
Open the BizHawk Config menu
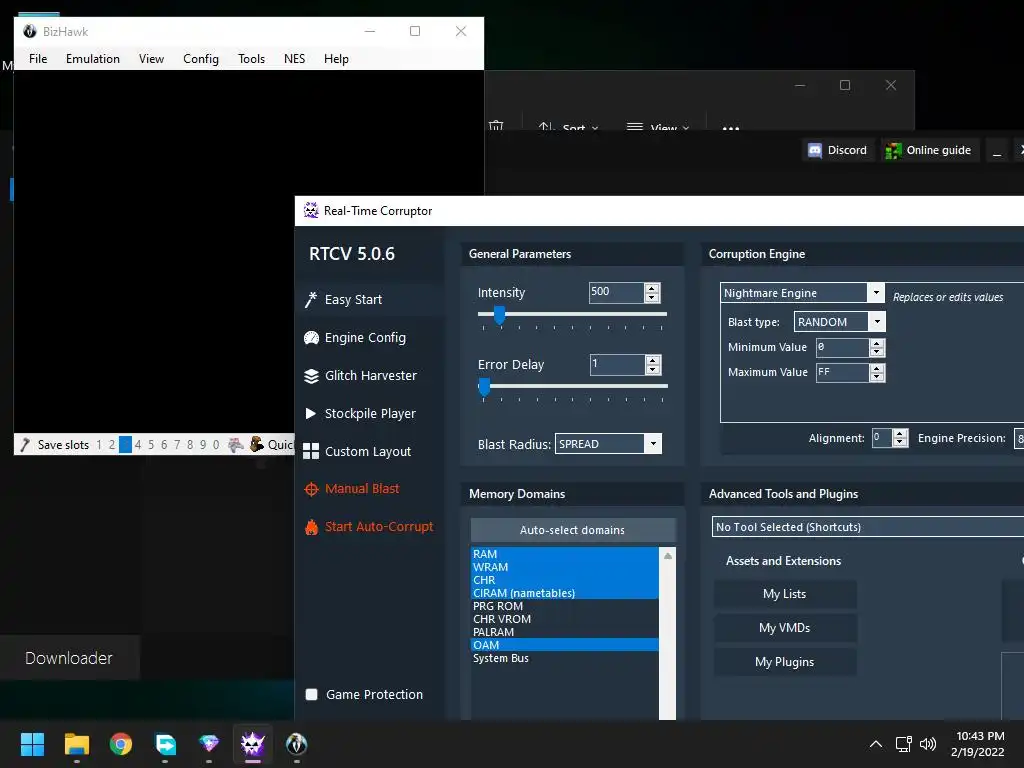coord(200,59)
